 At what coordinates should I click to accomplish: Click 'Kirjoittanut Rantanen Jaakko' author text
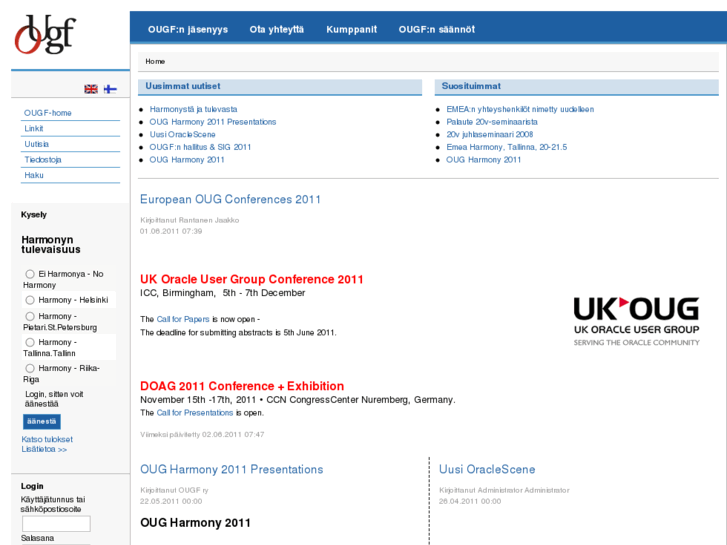190,220
